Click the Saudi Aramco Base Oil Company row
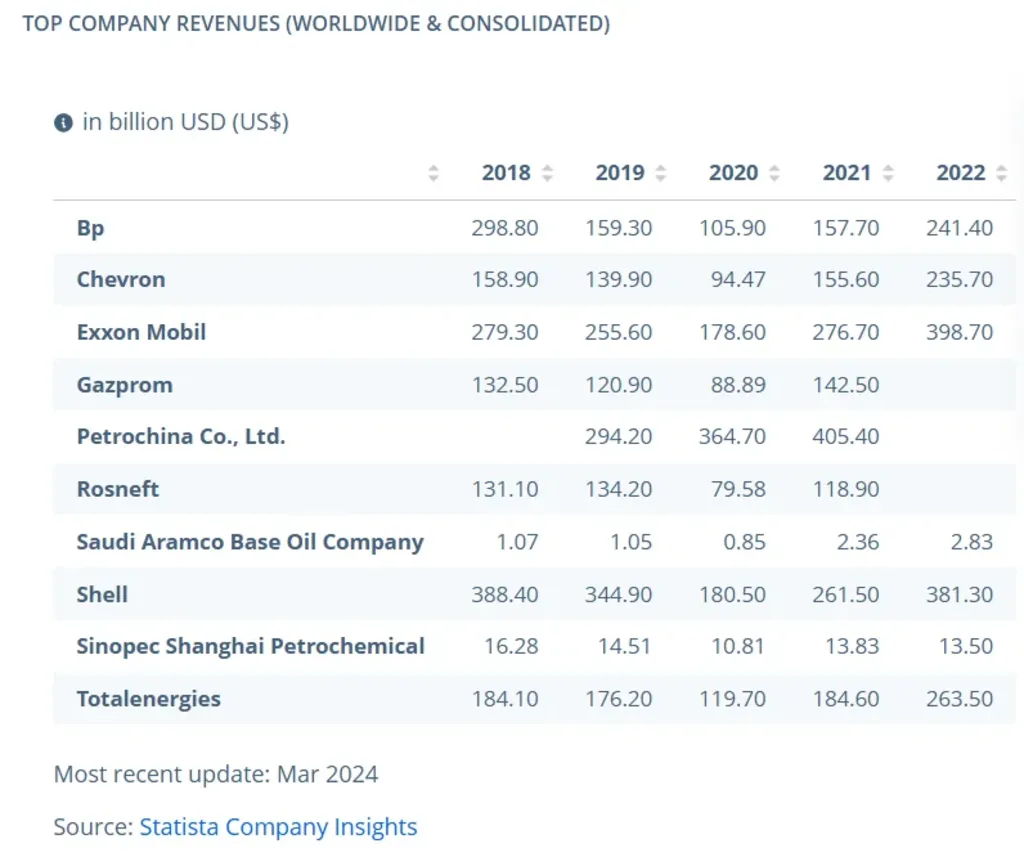Viewport: 1024px width, 866px height. point(250,542)
